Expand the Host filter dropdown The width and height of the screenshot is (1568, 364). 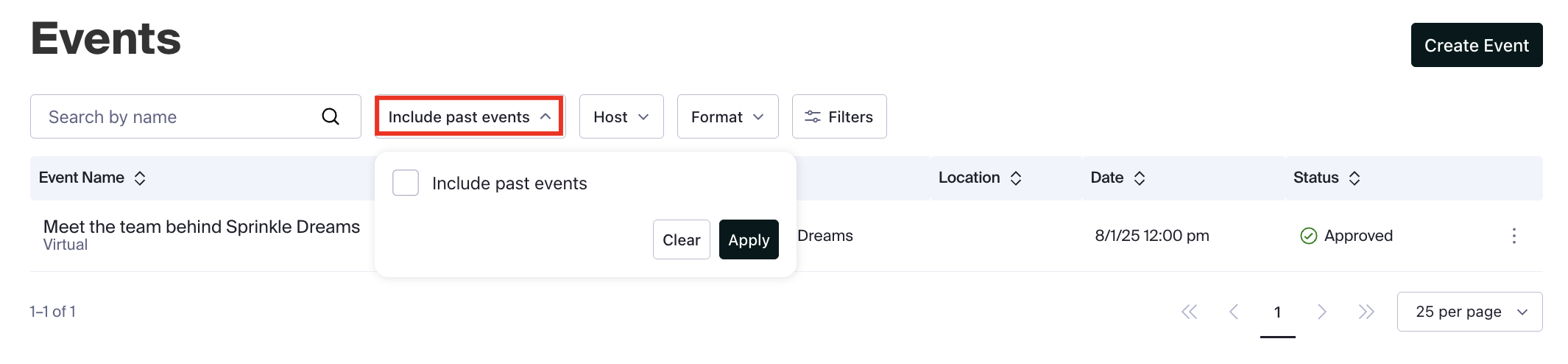(x=621, y=116)
